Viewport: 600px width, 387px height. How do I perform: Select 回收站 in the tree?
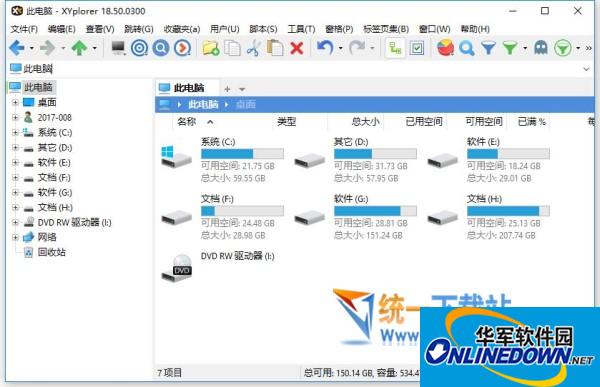(x=52, y=252)
